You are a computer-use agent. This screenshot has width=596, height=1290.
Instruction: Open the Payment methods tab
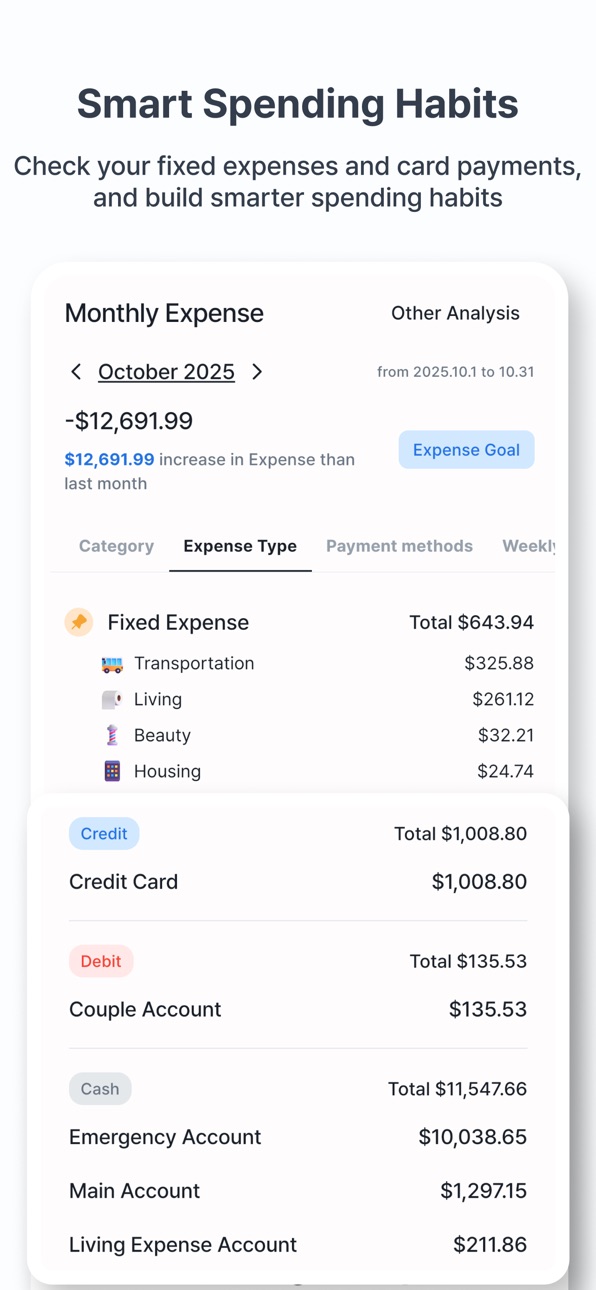[399, 546]
